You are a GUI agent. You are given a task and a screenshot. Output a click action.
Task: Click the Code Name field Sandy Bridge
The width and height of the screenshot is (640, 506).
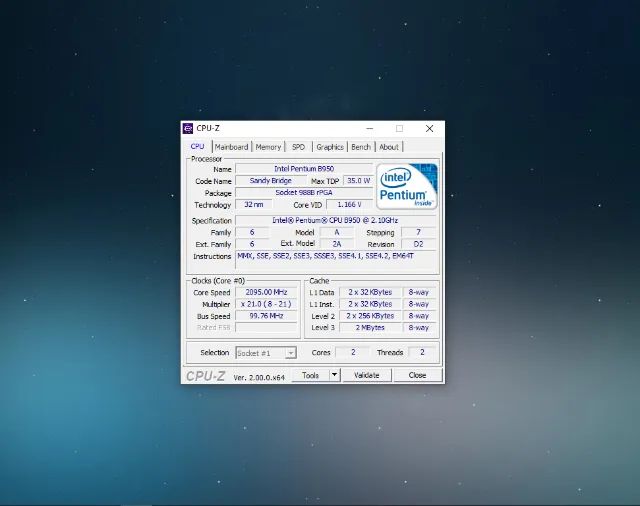coord(271,180)
